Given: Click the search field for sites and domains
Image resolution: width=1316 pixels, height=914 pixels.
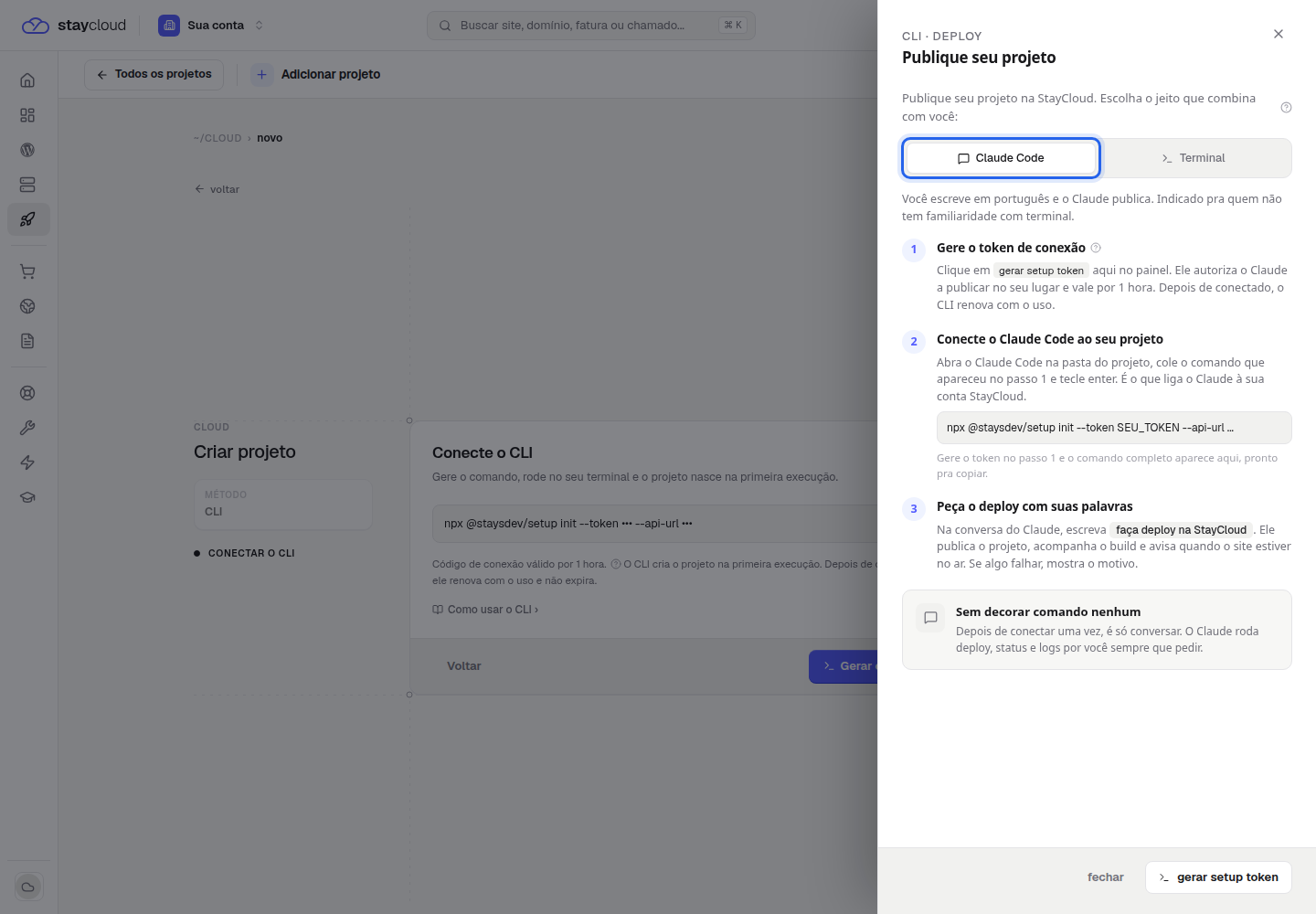Looking at the screenshot, I should pyautogui.click(x=590, y=26).
